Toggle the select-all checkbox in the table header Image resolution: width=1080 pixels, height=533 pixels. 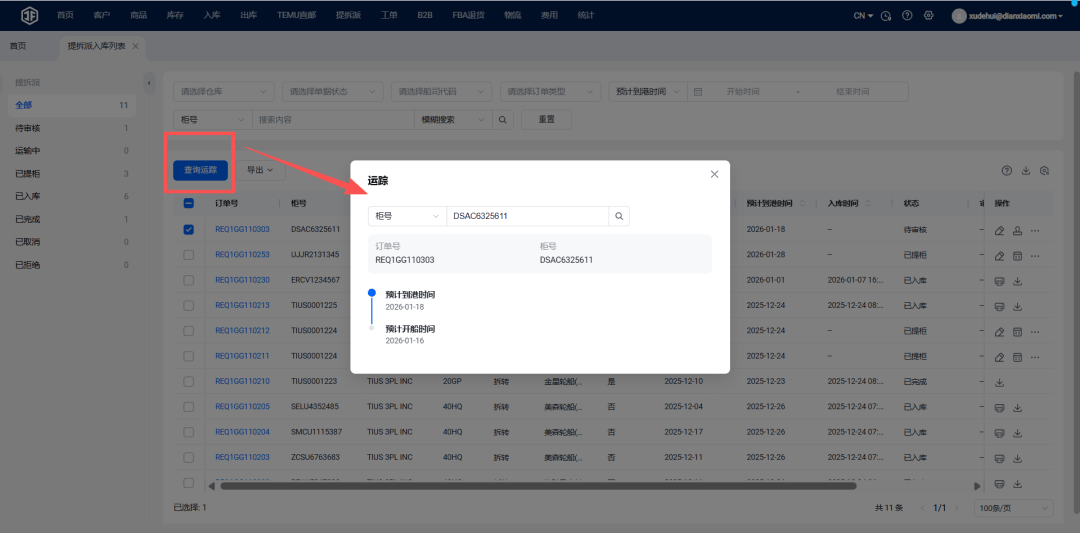[x=189, y=203]
